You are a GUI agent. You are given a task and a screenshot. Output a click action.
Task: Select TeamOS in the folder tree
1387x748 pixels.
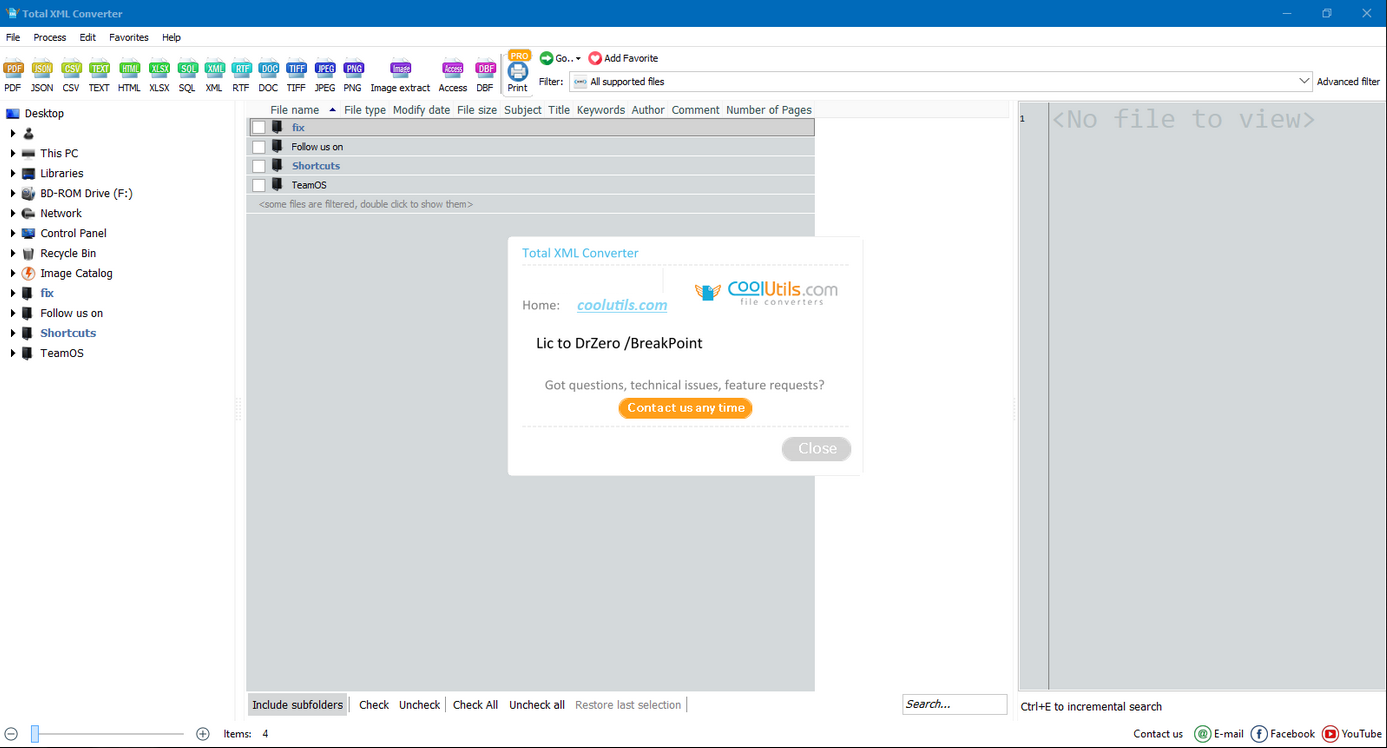[62, 353]
